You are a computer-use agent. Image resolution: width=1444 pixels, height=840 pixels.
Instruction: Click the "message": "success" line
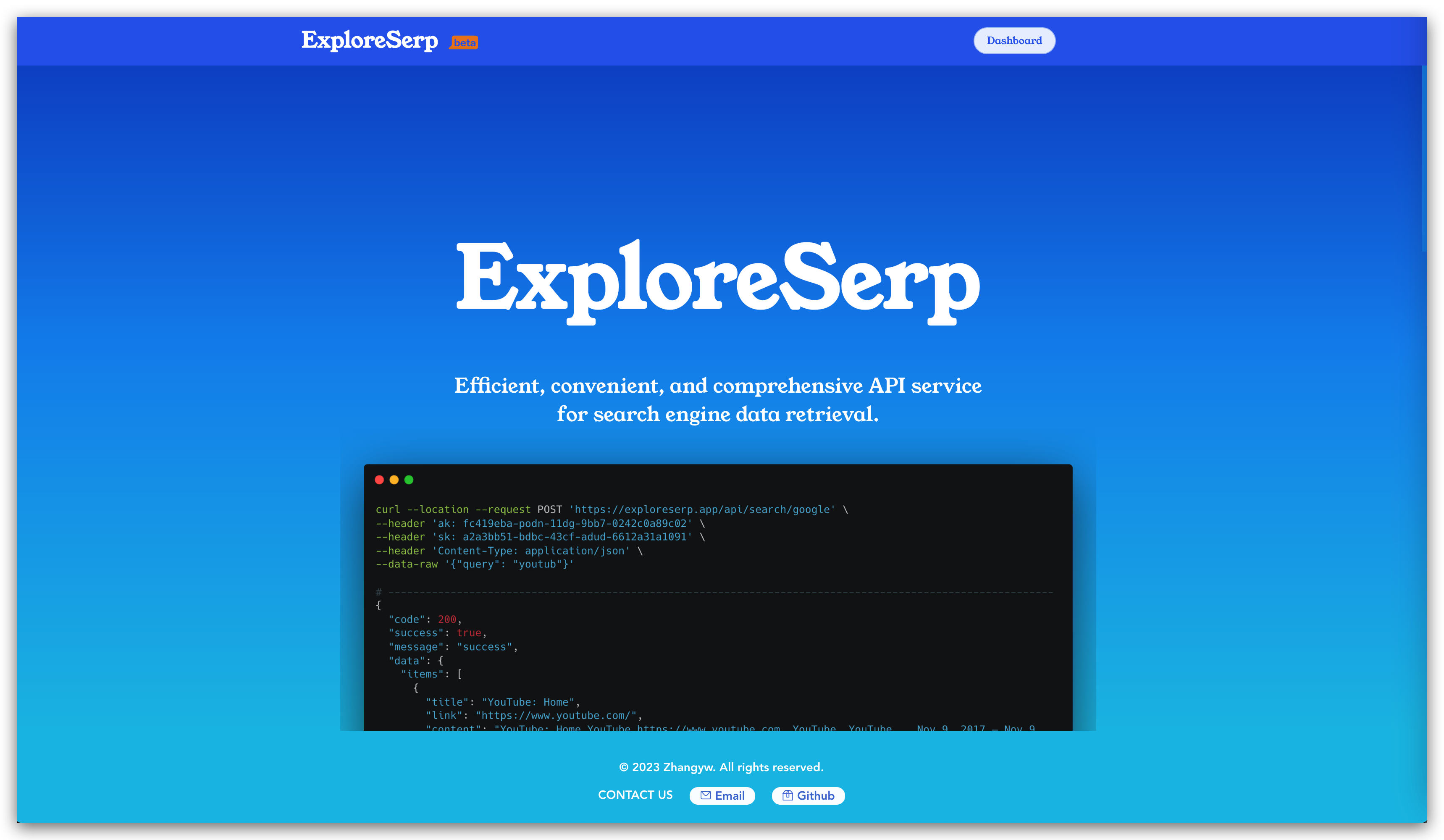point(453,647)
